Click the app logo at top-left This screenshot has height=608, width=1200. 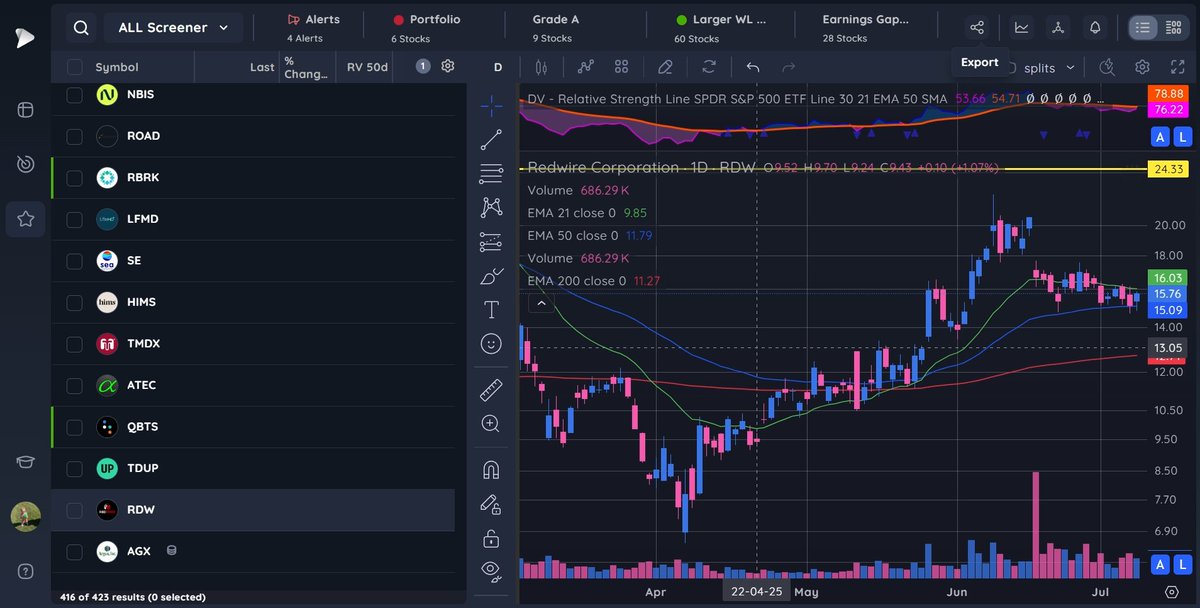(x=25, y=38)
